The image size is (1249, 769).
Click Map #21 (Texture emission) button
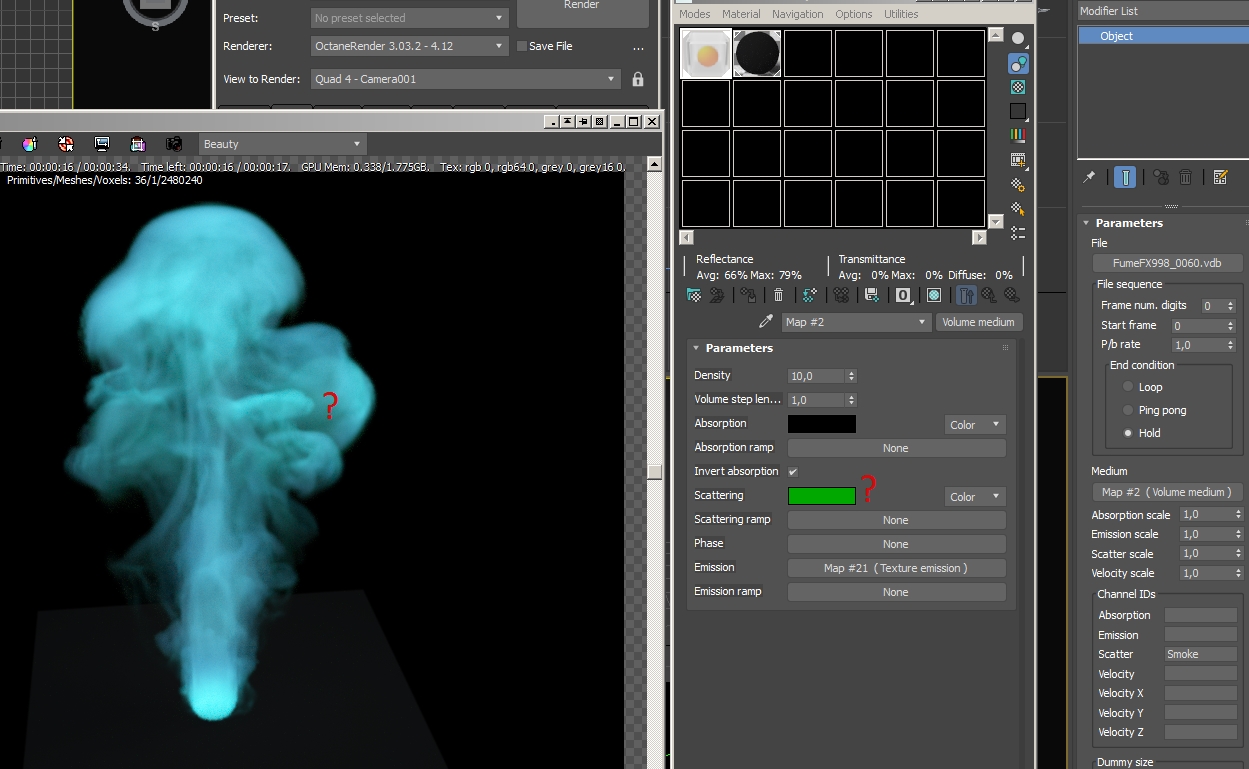tap(896, 568)
